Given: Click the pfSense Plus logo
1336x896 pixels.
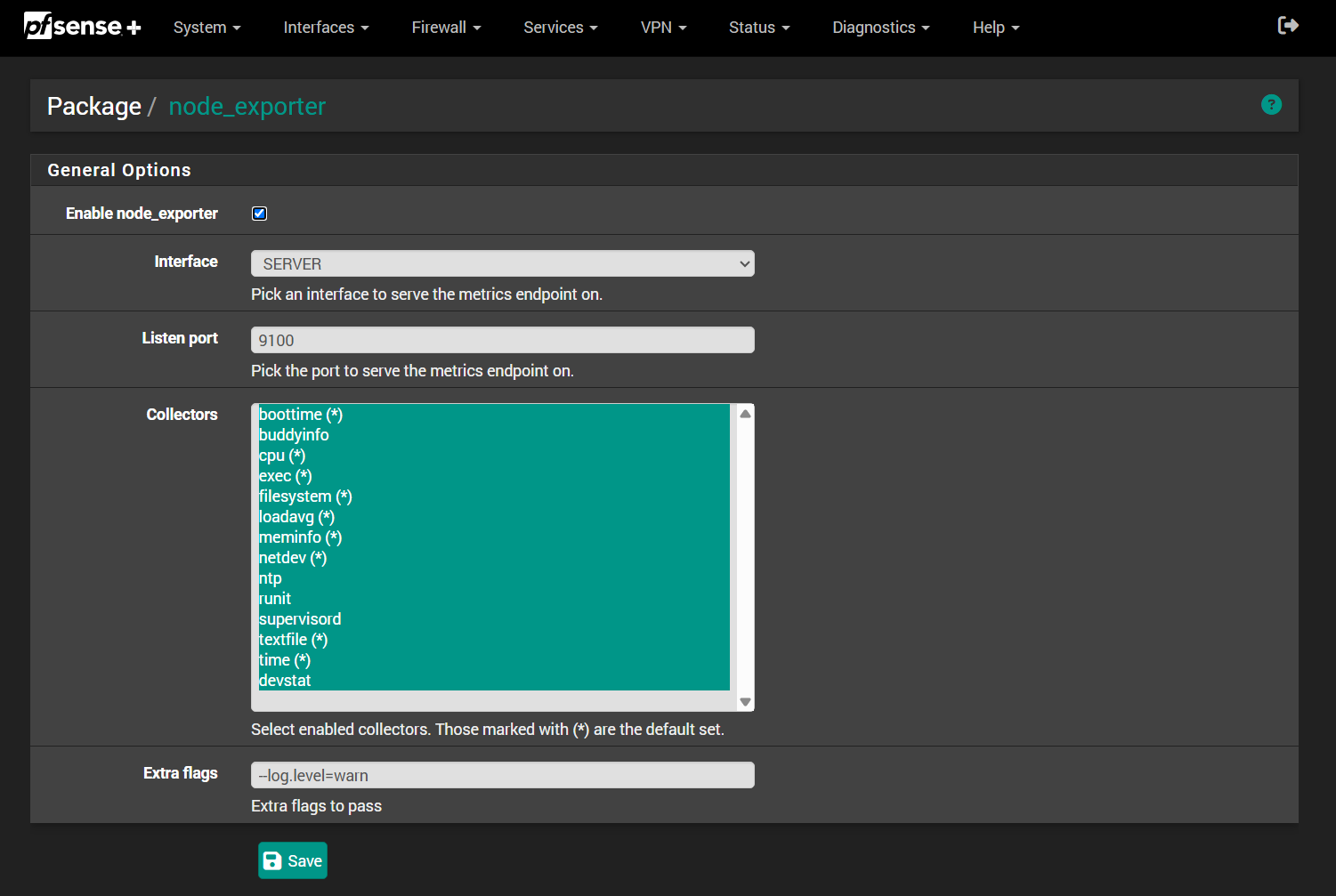Looking at the screenshot, I should point(82,26).
